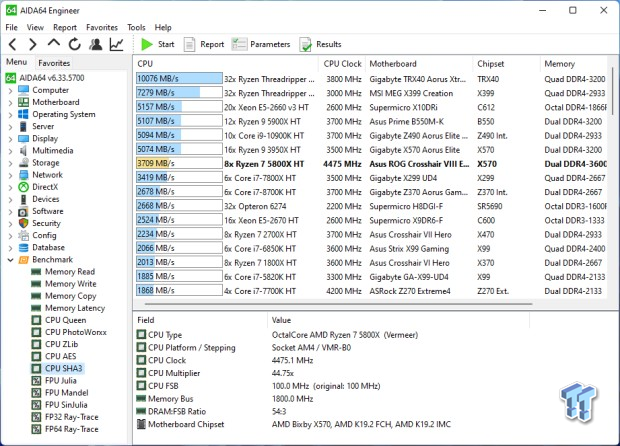Screen dimensions: 620x446
Task: Open the Tools menu
Action: (x=136, y=27)
